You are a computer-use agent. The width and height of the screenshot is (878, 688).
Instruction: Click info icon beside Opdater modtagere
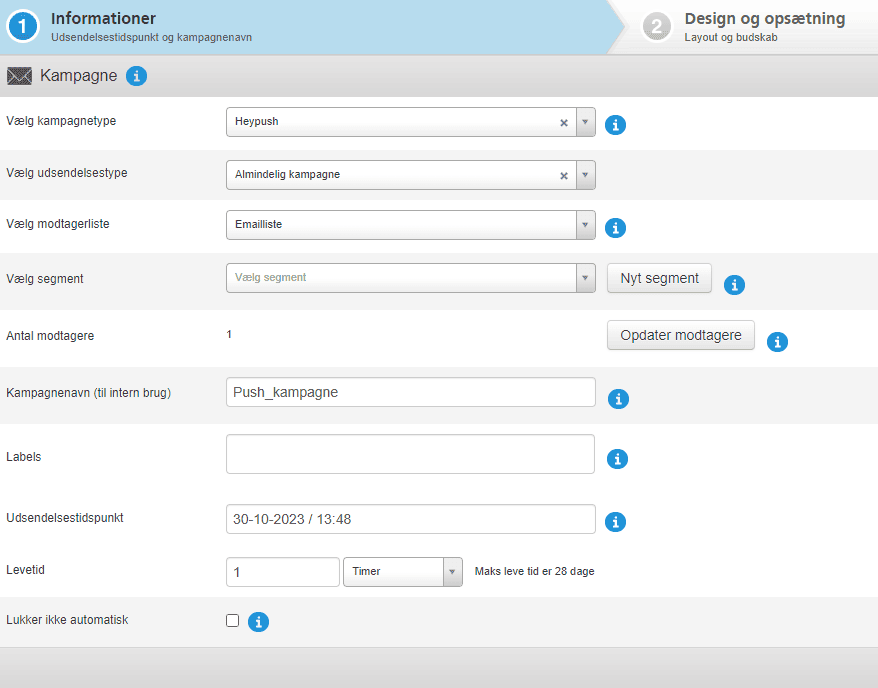click(777, 342)
